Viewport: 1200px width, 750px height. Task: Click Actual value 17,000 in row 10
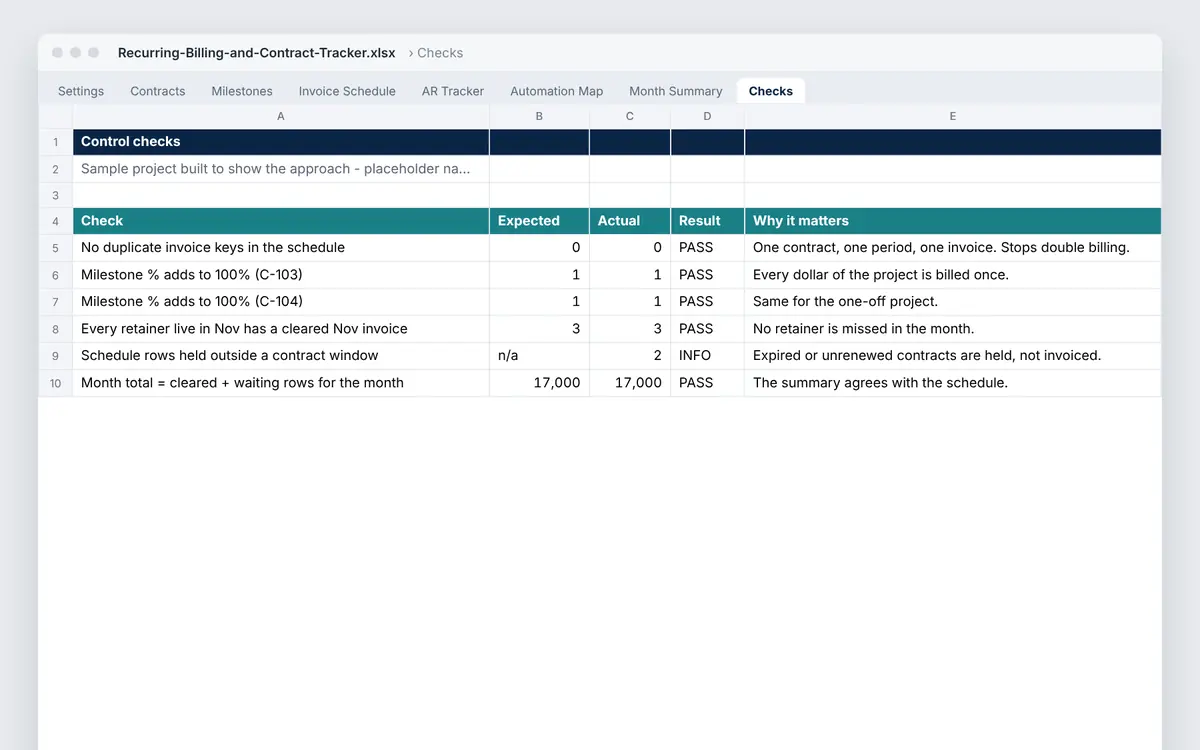(630, 383)
